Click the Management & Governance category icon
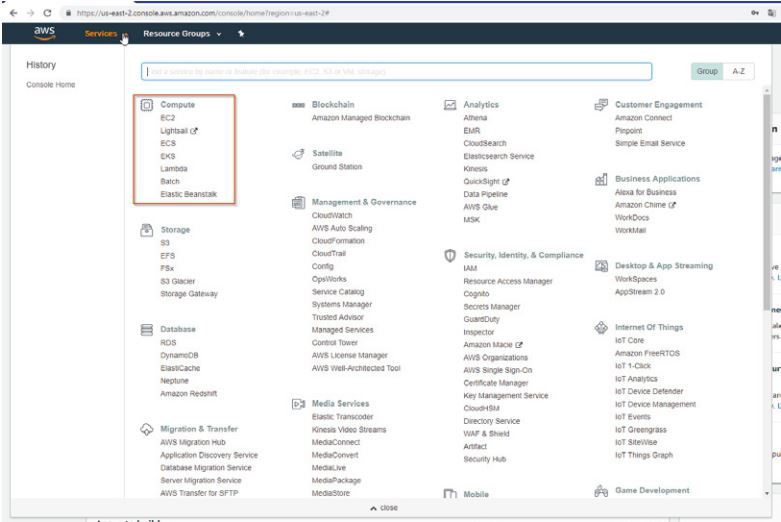 click(x=298, y=202)
